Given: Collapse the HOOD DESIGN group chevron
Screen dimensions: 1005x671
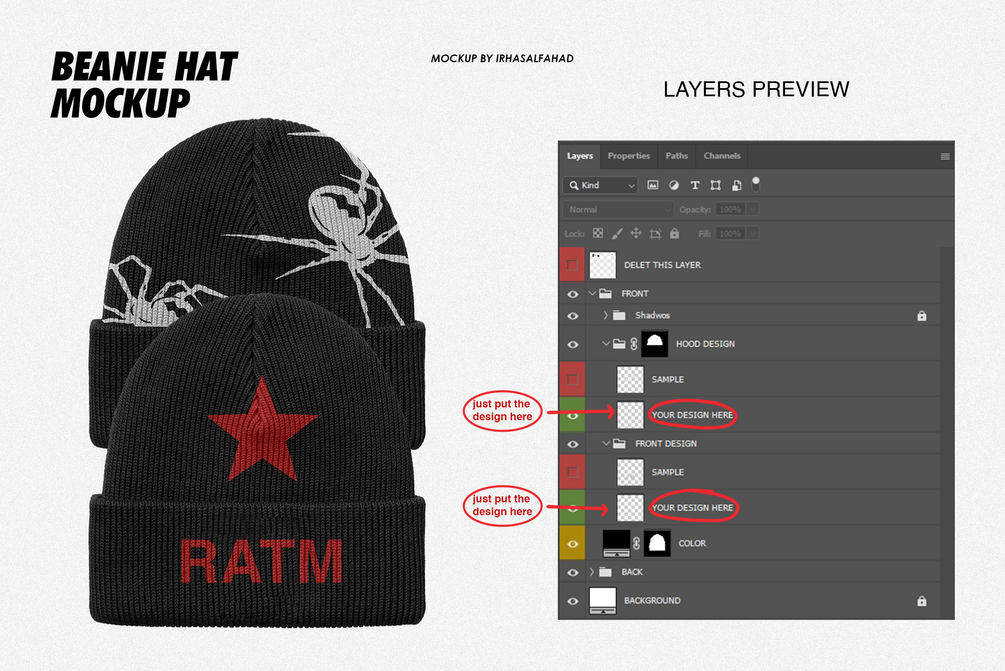Looking at the screenshot, I should pos(606,344).
